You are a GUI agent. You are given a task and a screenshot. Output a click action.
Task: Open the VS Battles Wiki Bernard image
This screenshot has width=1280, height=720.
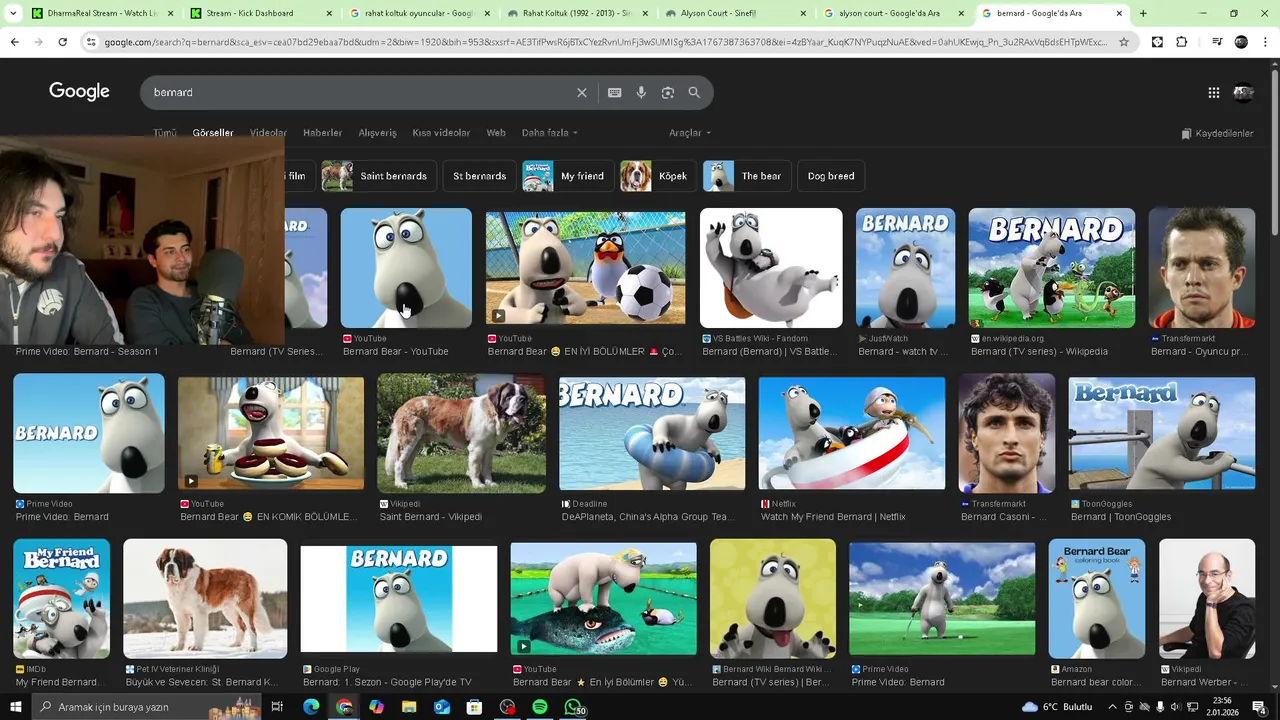771,267
